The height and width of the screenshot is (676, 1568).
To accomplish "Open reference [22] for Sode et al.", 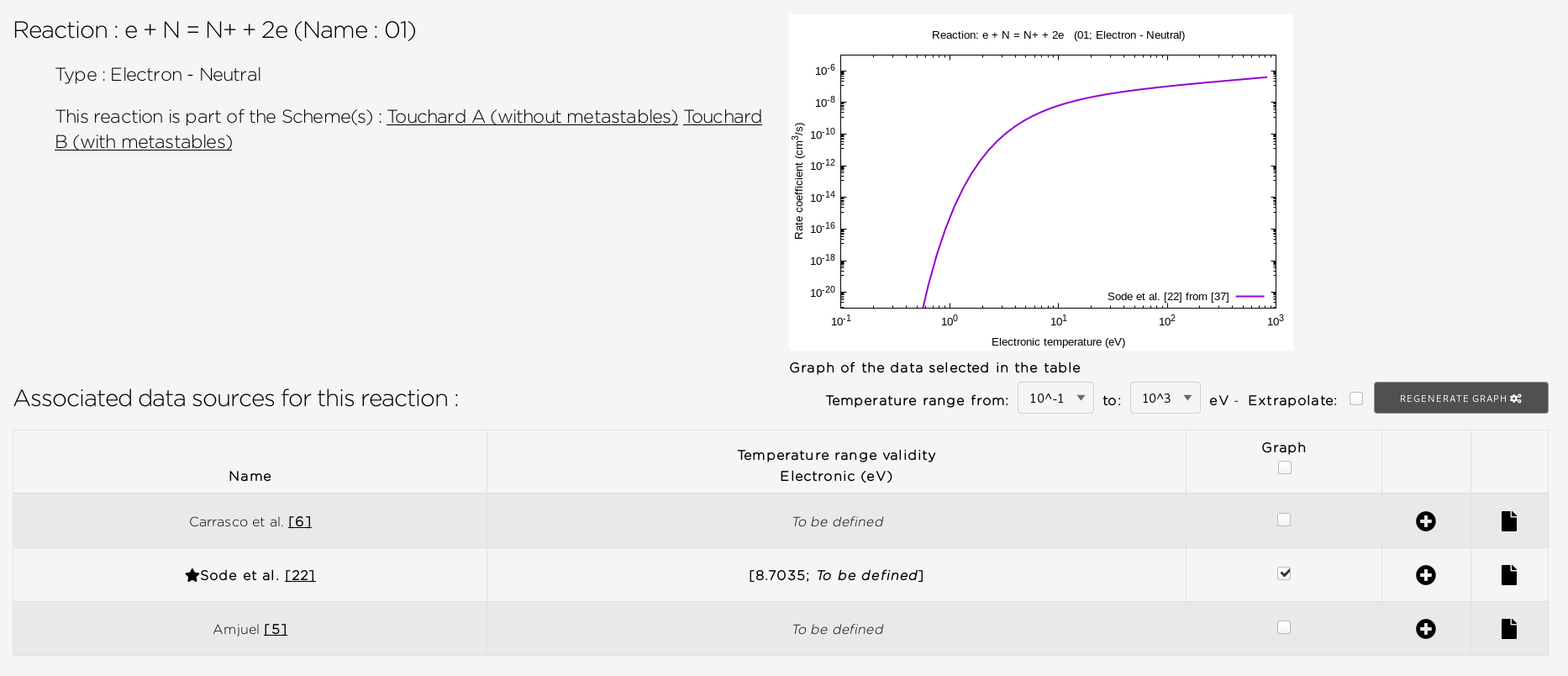I will (301, 575).
